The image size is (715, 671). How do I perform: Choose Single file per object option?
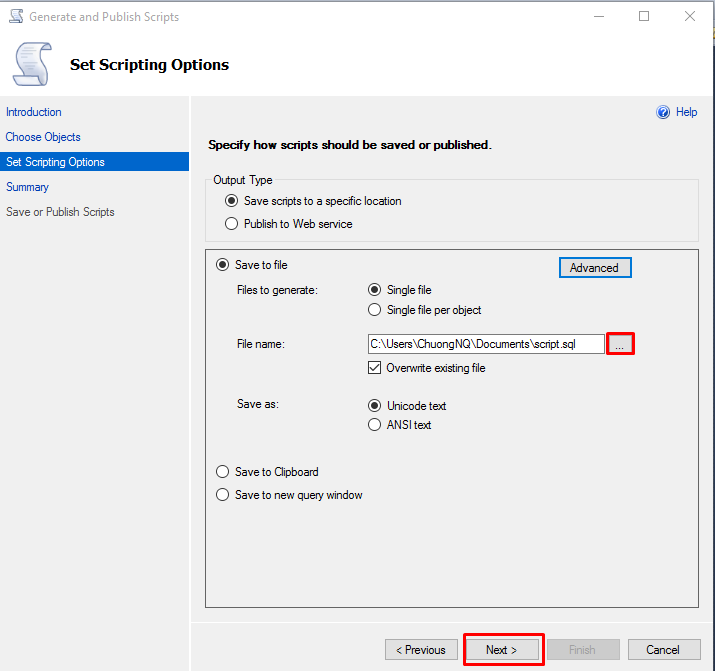[x=374, y=310]
